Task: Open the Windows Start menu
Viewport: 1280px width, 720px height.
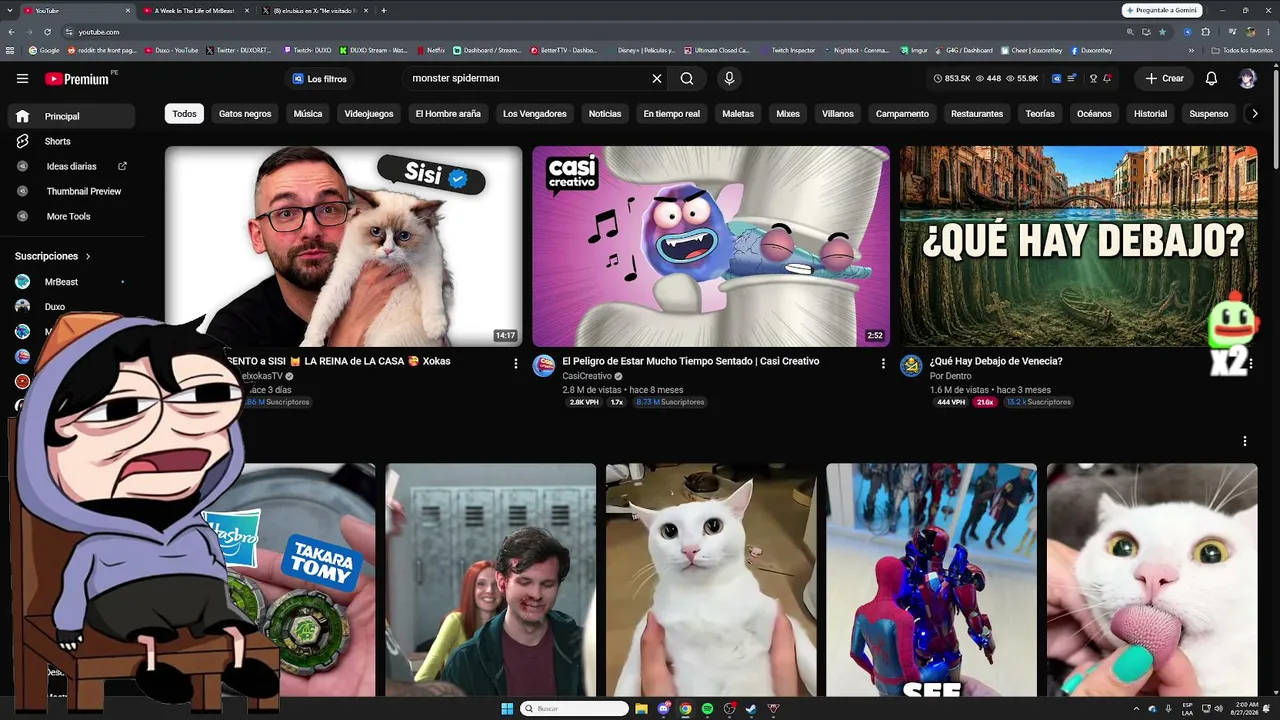Action: pyautogui.click(x=507, y=709)
